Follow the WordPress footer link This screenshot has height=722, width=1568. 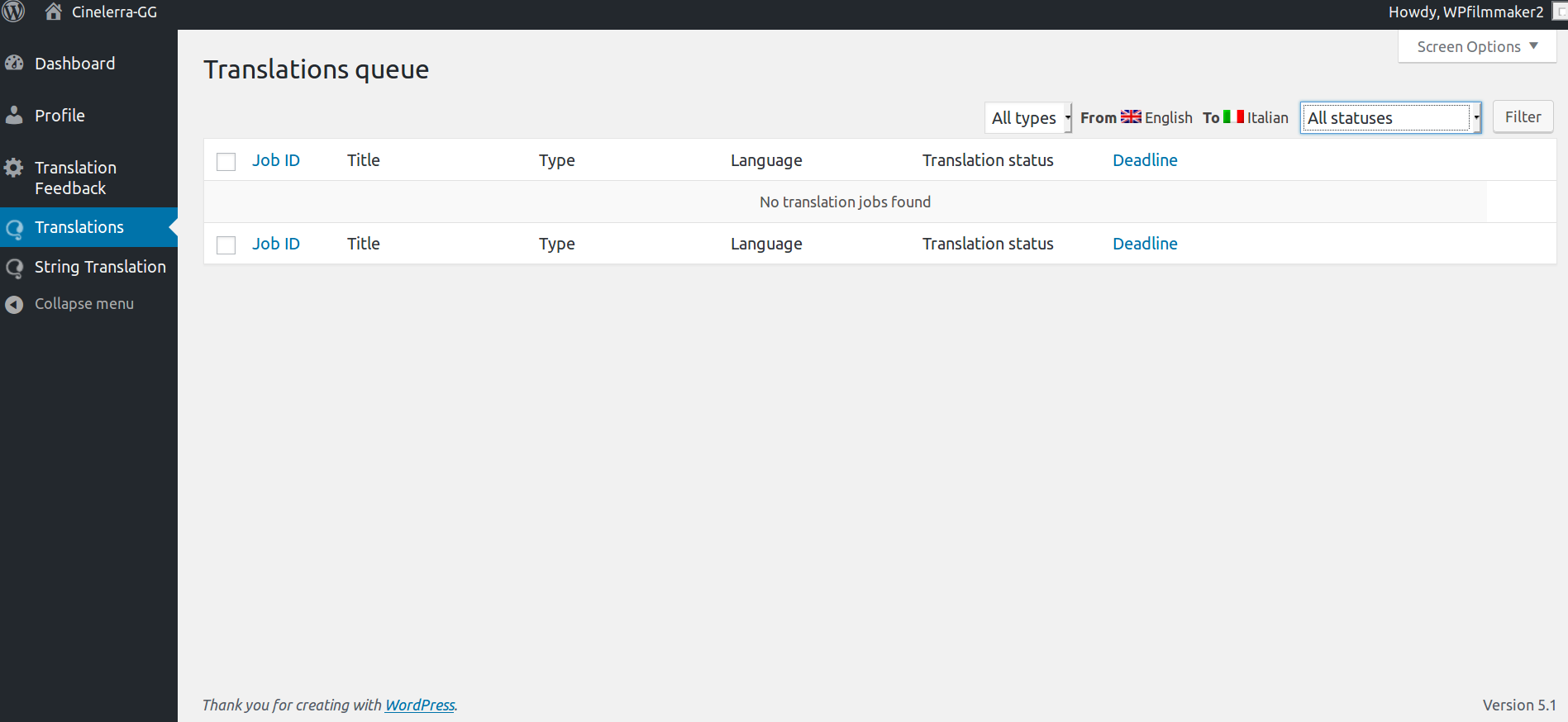[420, 705]
